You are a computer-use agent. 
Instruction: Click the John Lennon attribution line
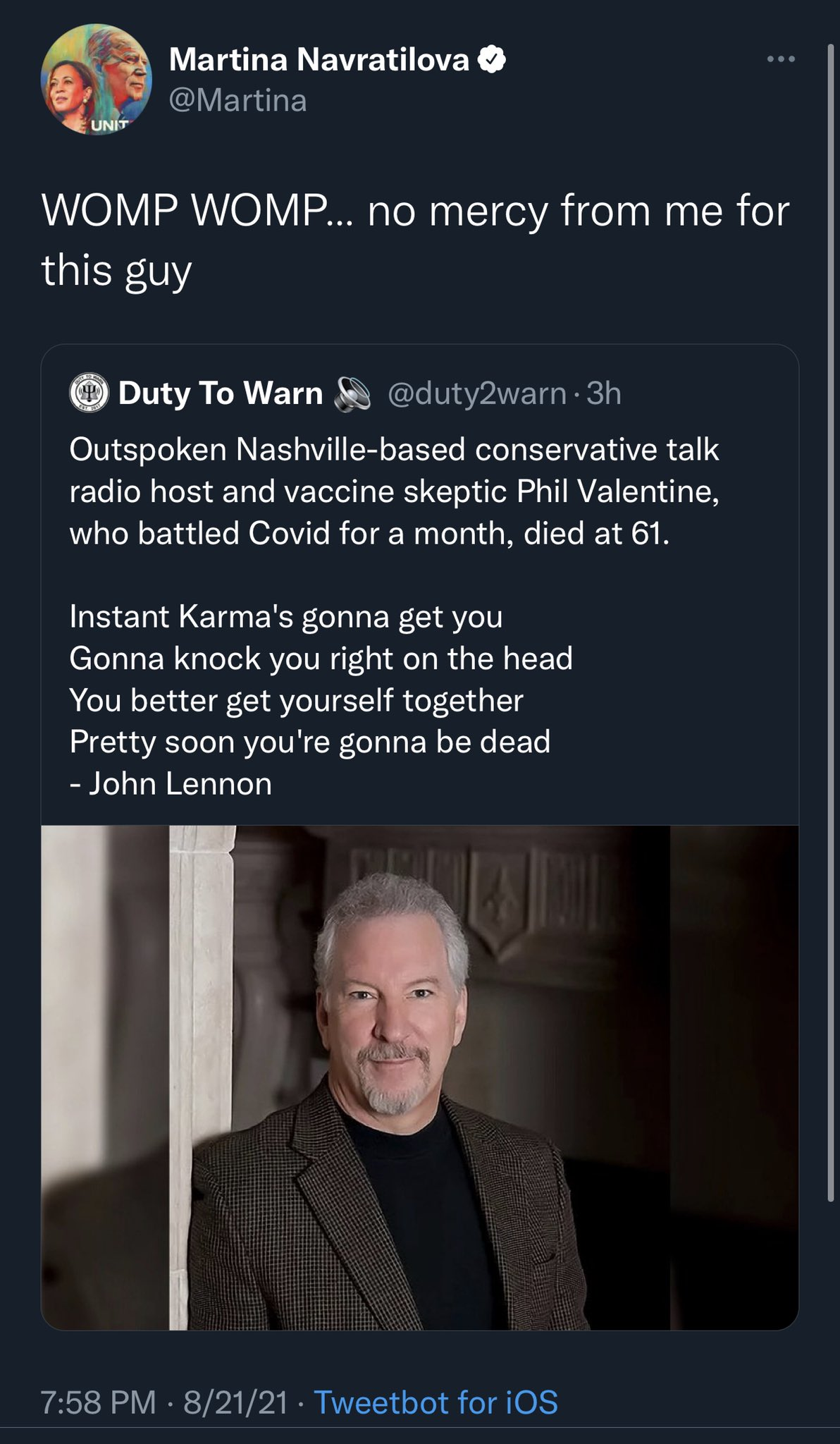coord(171,783)
